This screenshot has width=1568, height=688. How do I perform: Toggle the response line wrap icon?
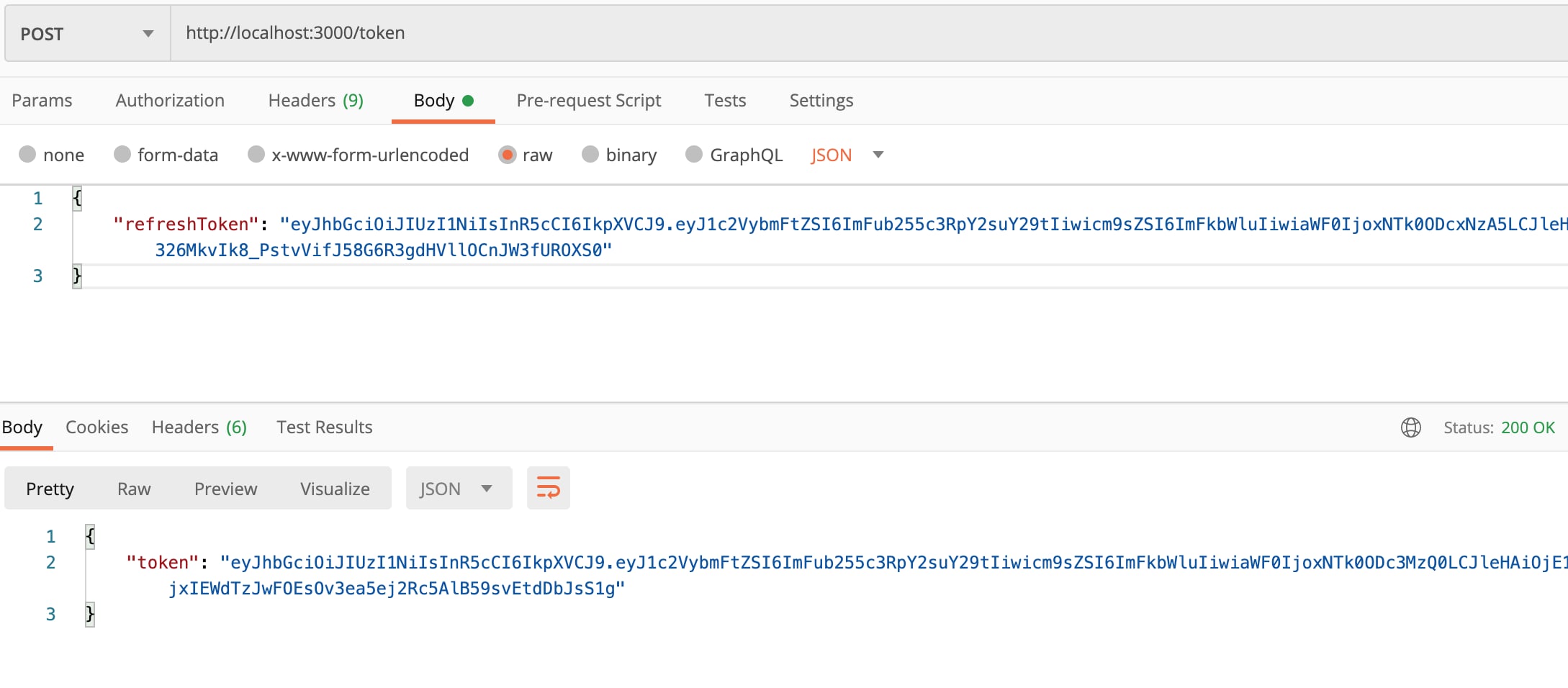tap(549, 489)
